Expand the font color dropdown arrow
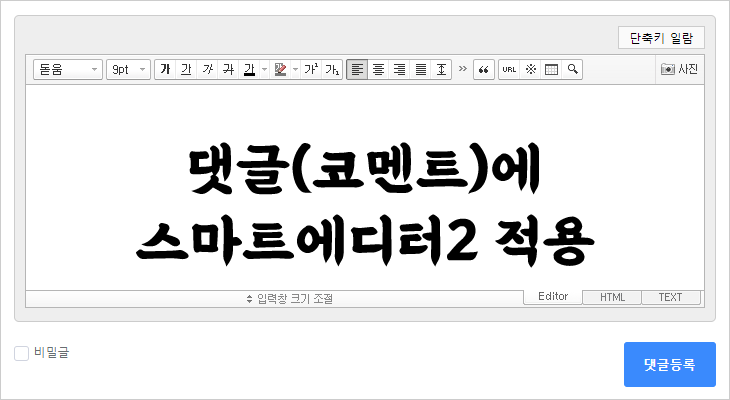 pos(264,70)
